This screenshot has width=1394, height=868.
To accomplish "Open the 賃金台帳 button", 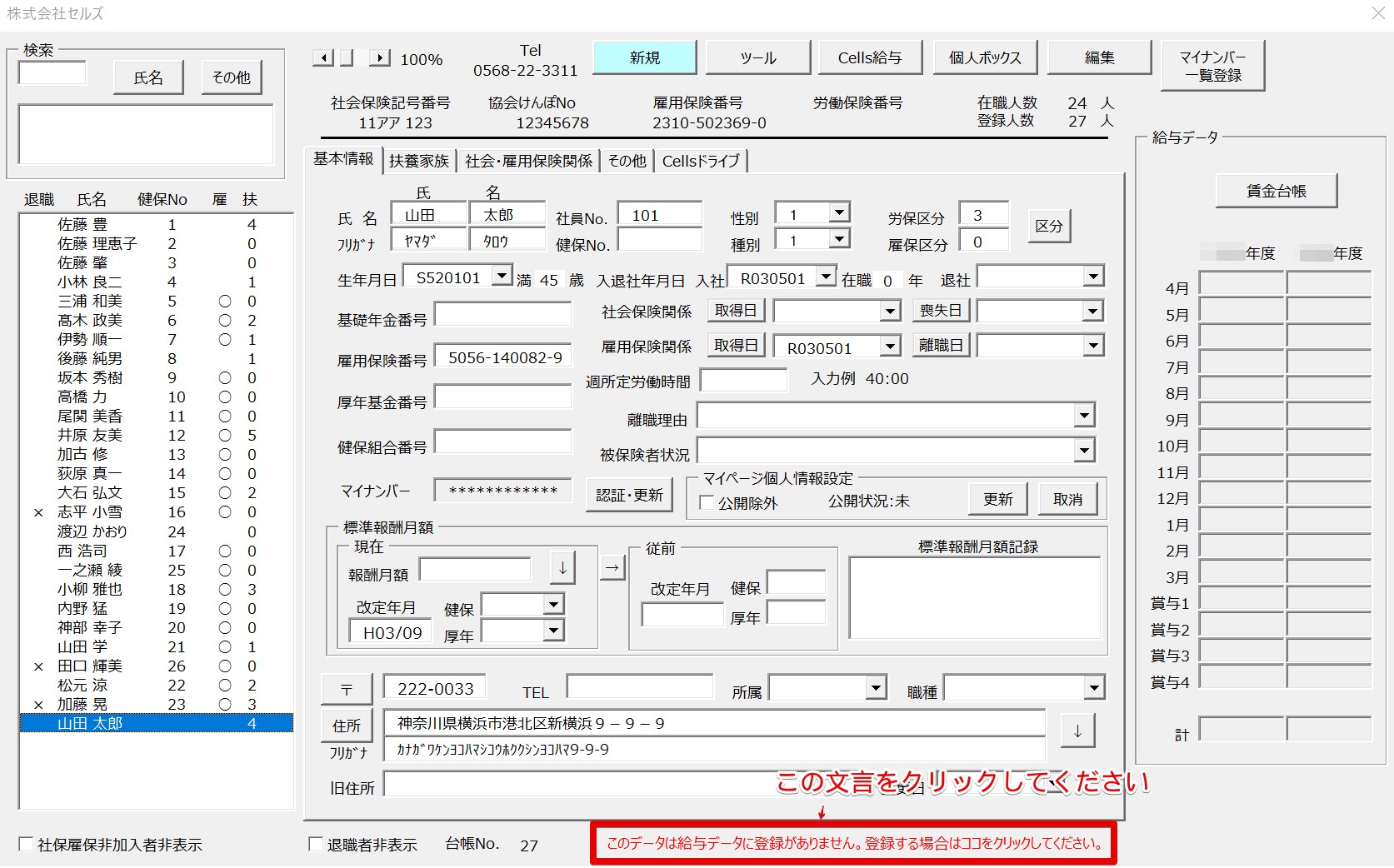I will (1277, 191).
